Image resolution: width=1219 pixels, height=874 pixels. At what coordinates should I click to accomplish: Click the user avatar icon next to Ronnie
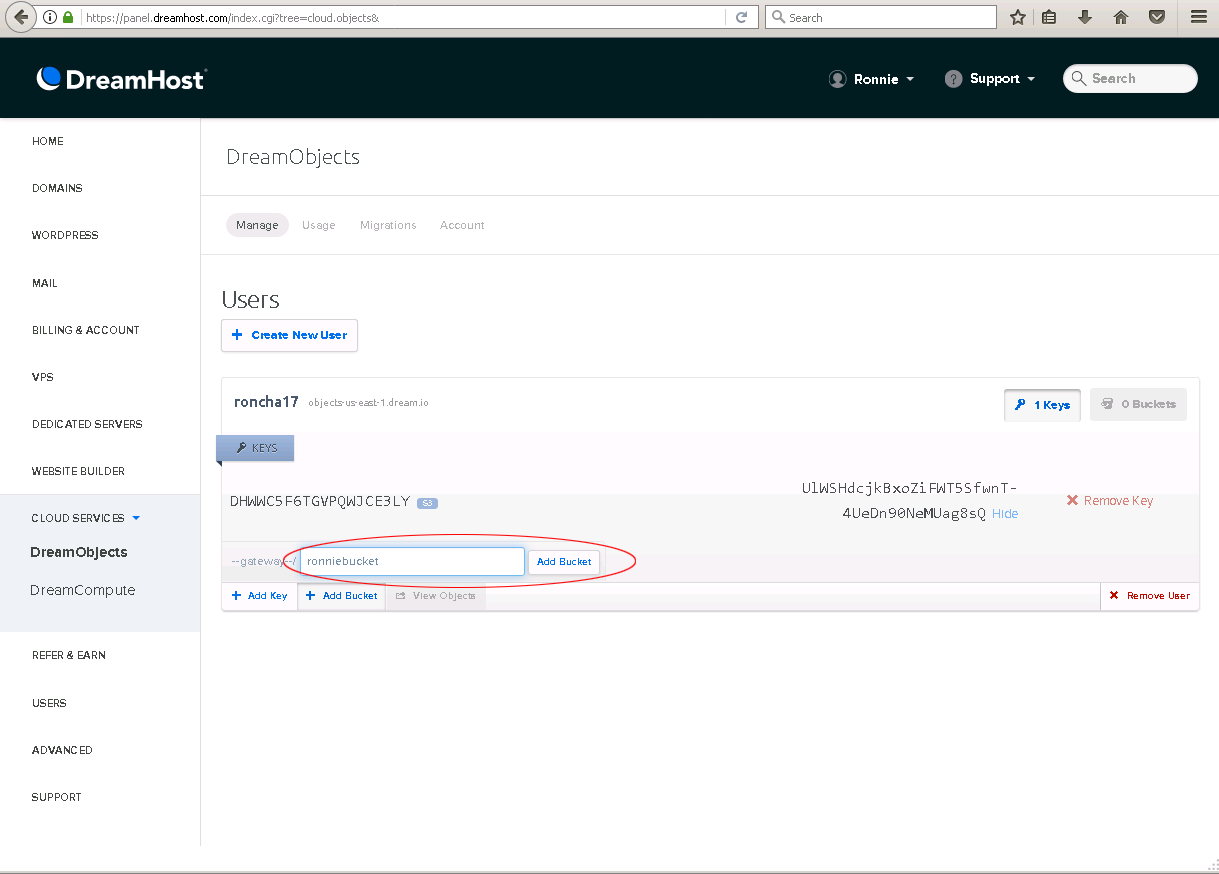point(838,79)
